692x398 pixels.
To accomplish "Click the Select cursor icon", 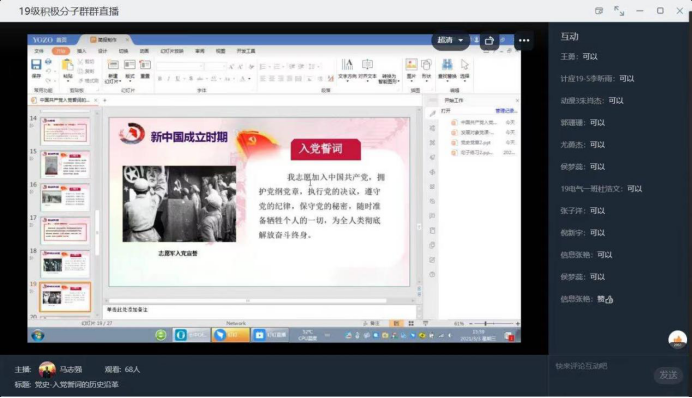I will pyautogui.click(x=465, y=65).
